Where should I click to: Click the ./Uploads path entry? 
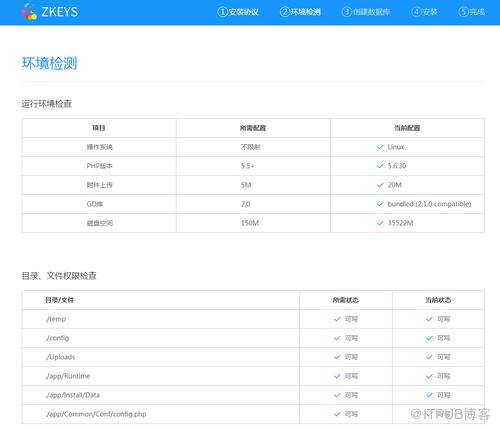[x=60, y=357]
